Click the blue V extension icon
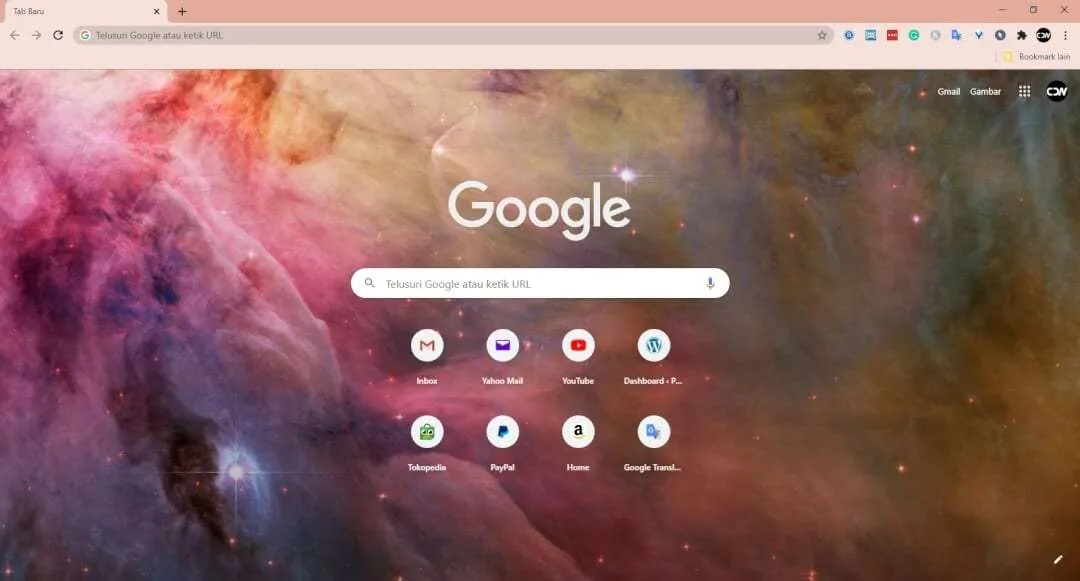Screen dimensions: 1080x581 [979, 35]
